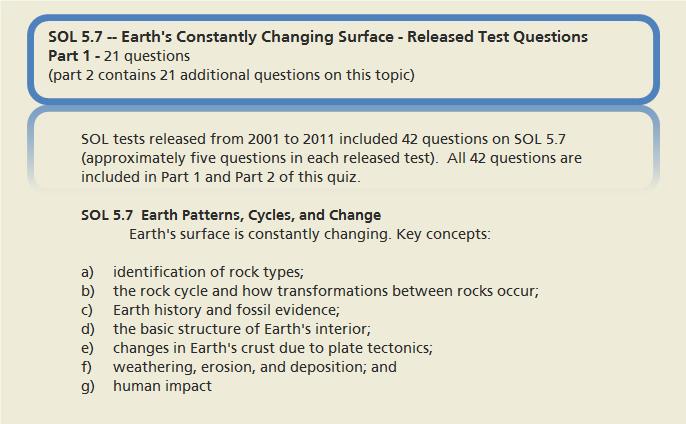Select the plate tectonics list item
The width and height of the screenshot is (686, 424).
(272, 348)
